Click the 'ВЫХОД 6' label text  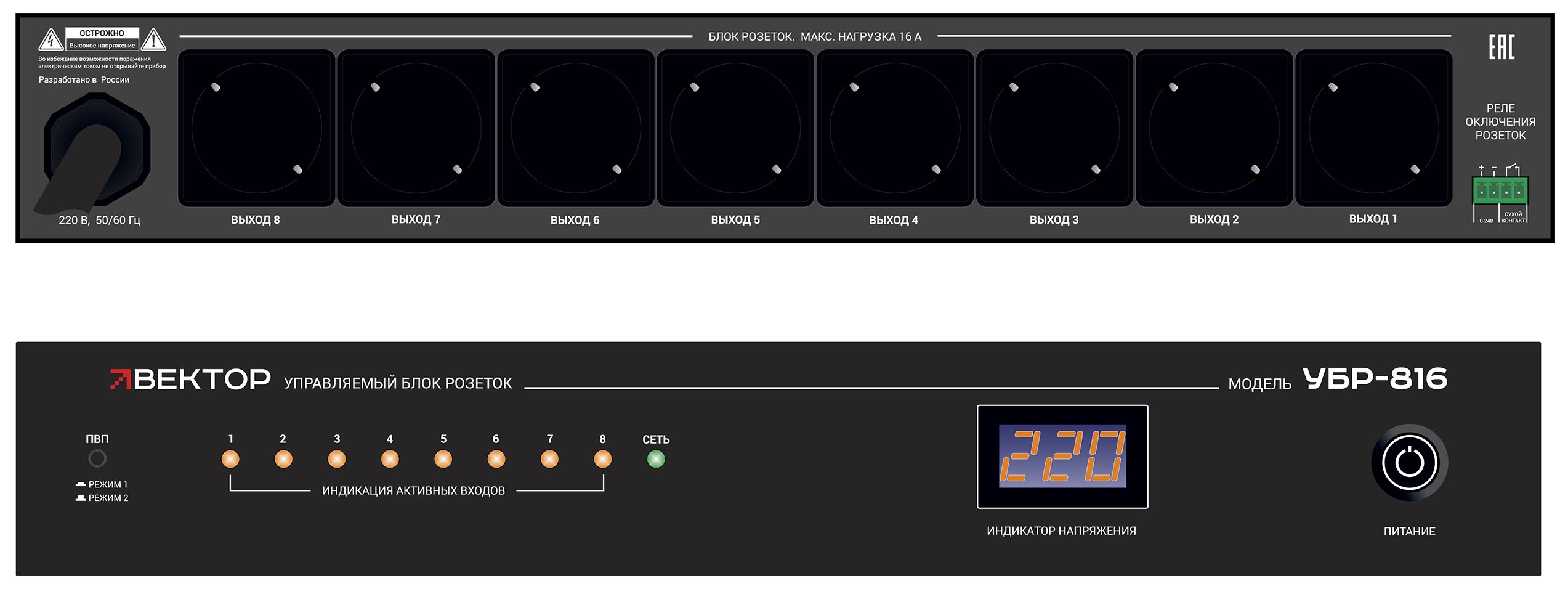point(575,221)
